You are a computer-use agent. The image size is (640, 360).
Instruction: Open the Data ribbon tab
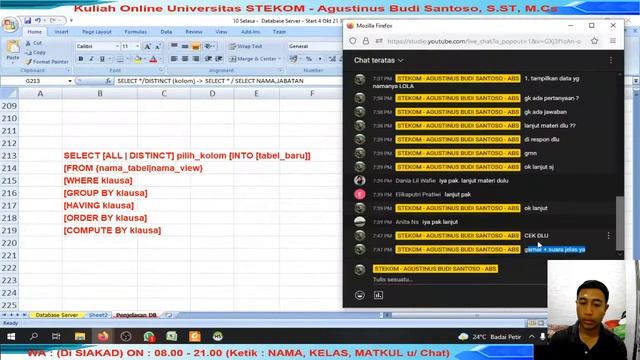pyautogui.click(x=166, y=32)
